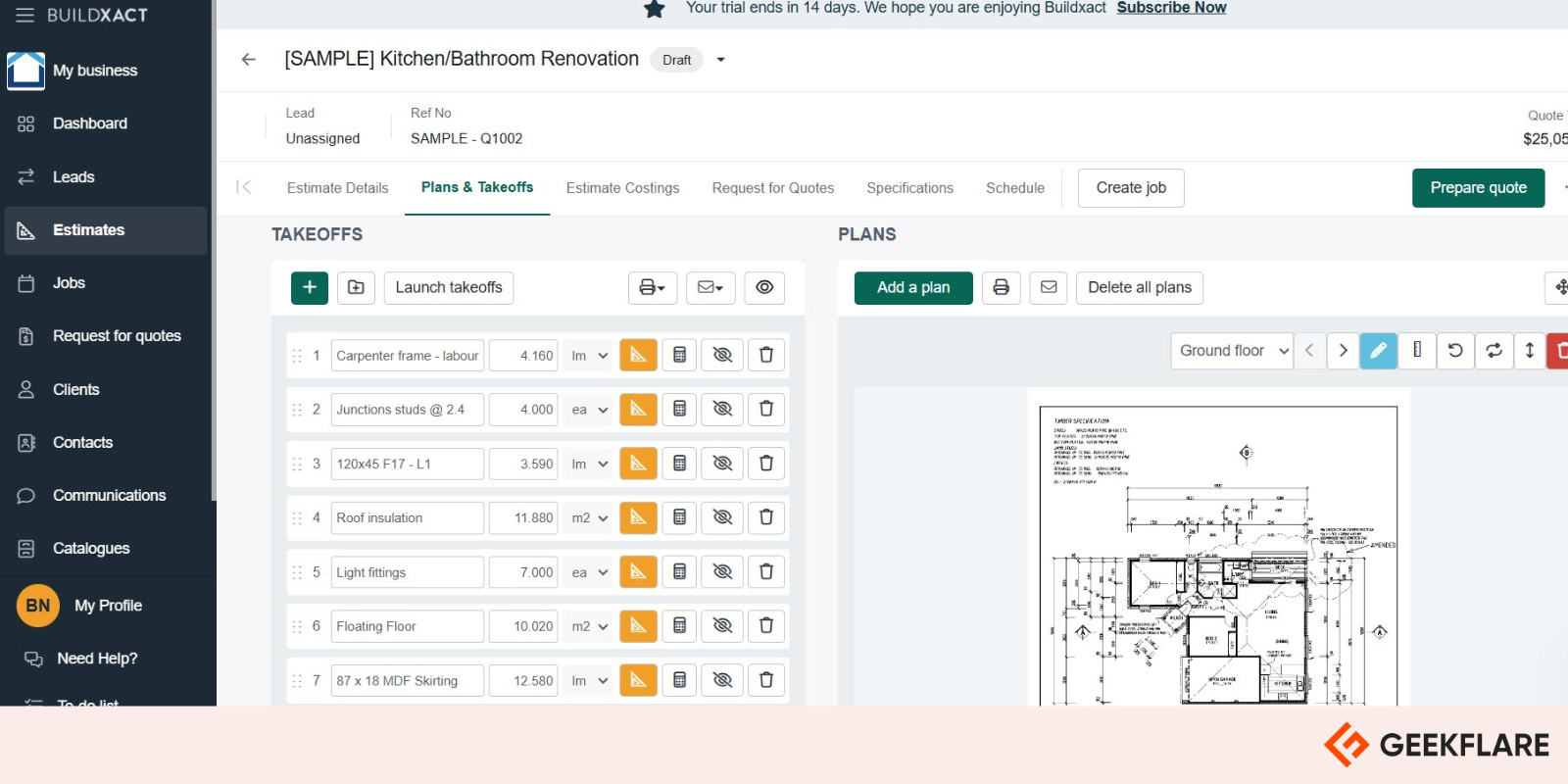Toggle takeoffs visibility eye in toolbar
1568x784 pixels.
click(764, 287)
